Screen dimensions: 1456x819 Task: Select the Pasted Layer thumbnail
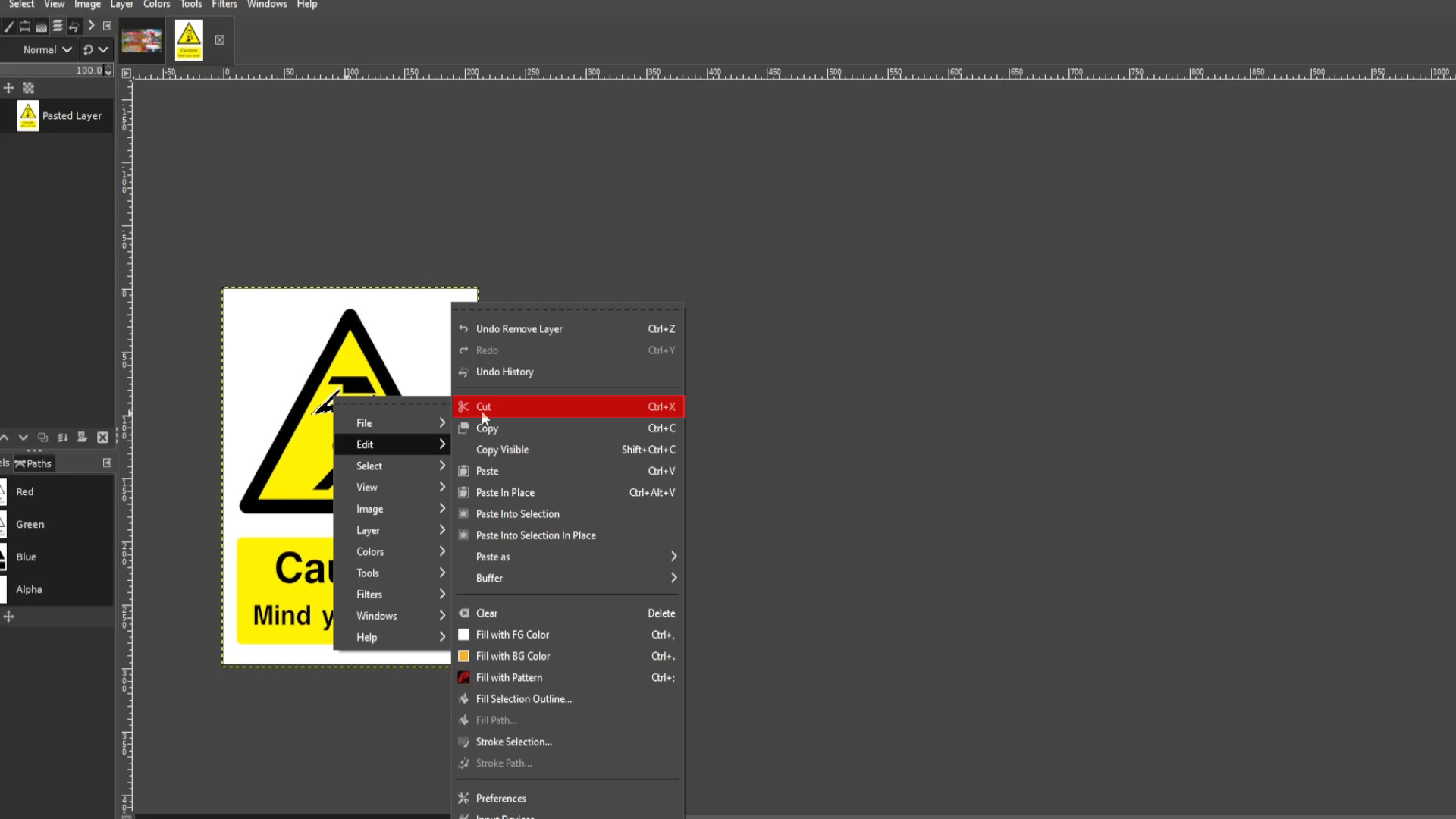(x=28, y=115)
